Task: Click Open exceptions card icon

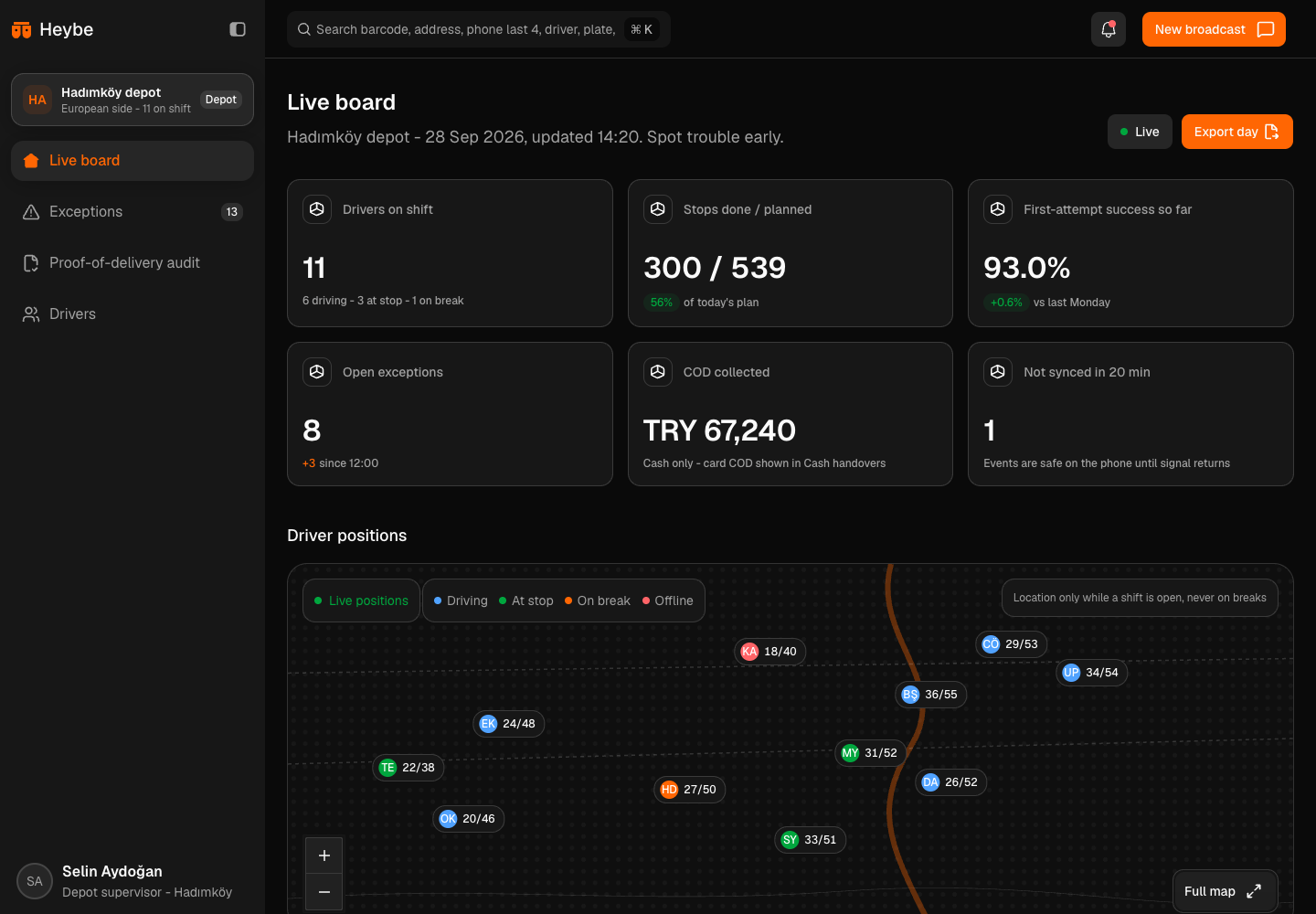Action: click(317, 372)
